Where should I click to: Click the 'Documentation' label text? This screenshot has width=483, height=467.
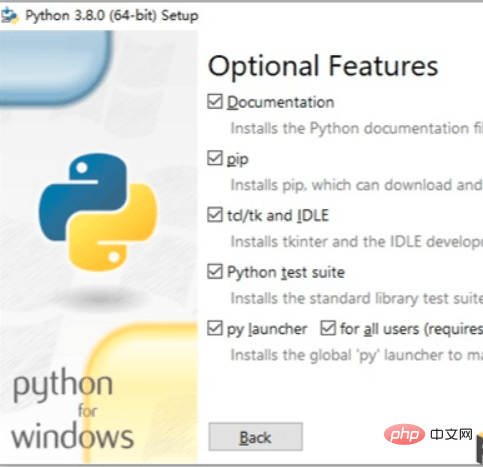pos(280,102)
